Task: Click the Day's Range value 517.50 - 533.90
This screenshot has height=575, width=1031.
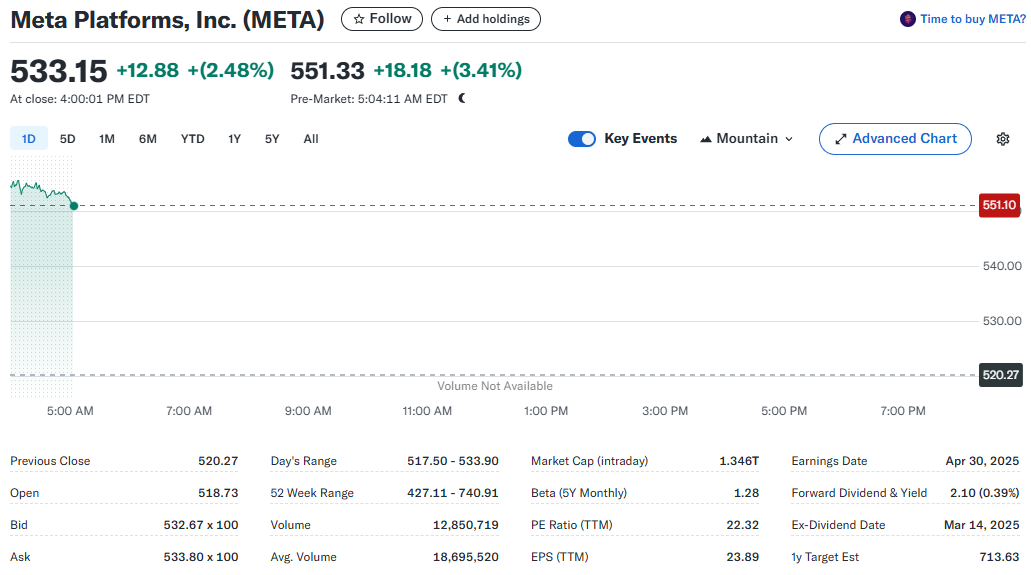Action: click(453, 461)
